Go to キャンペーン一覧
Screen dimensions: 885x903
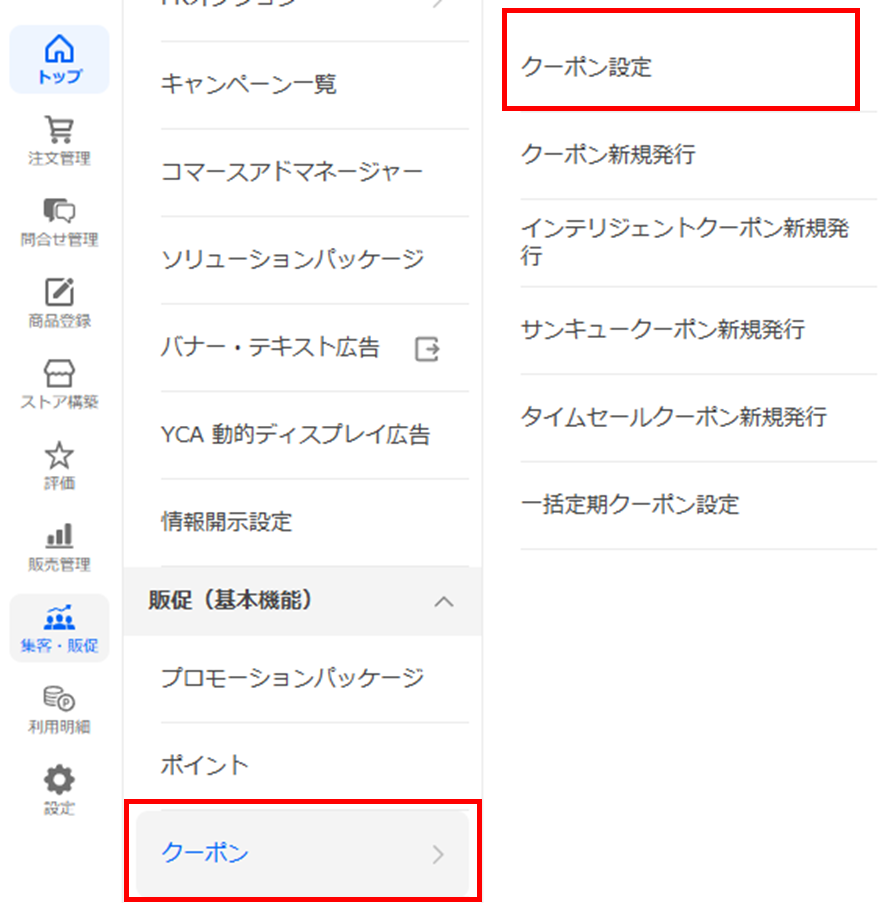(248, 85)
